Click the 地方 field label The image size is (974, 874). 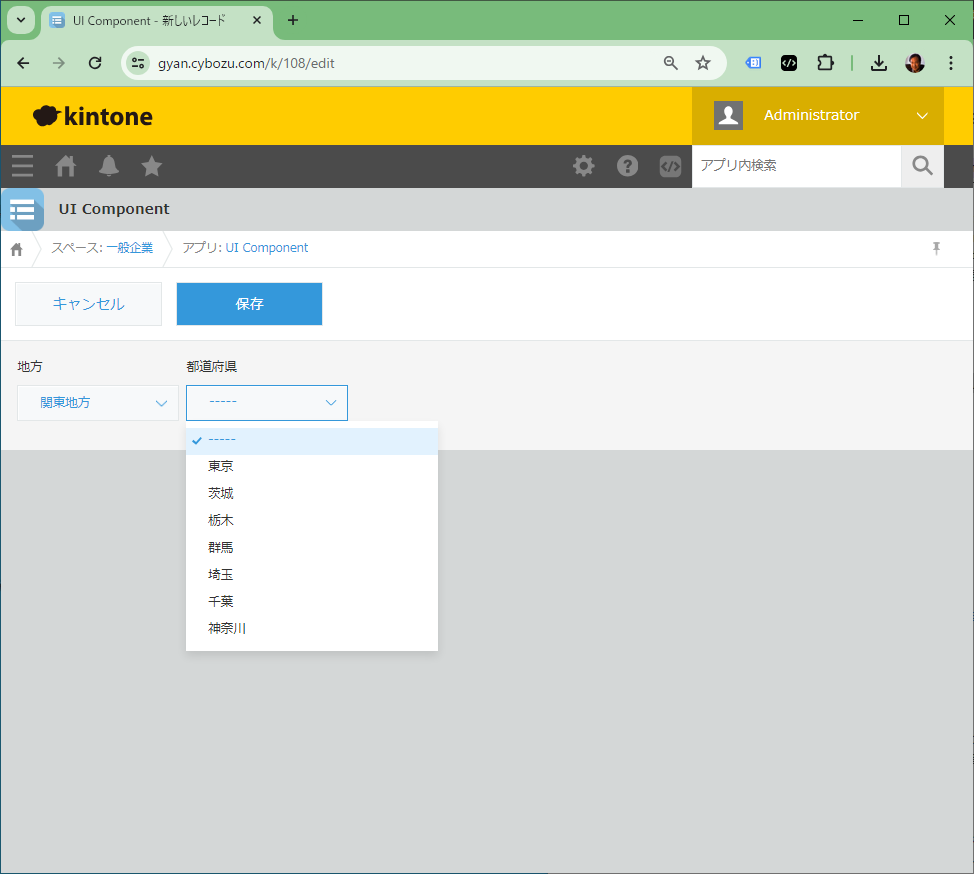(x=30, y=366)
